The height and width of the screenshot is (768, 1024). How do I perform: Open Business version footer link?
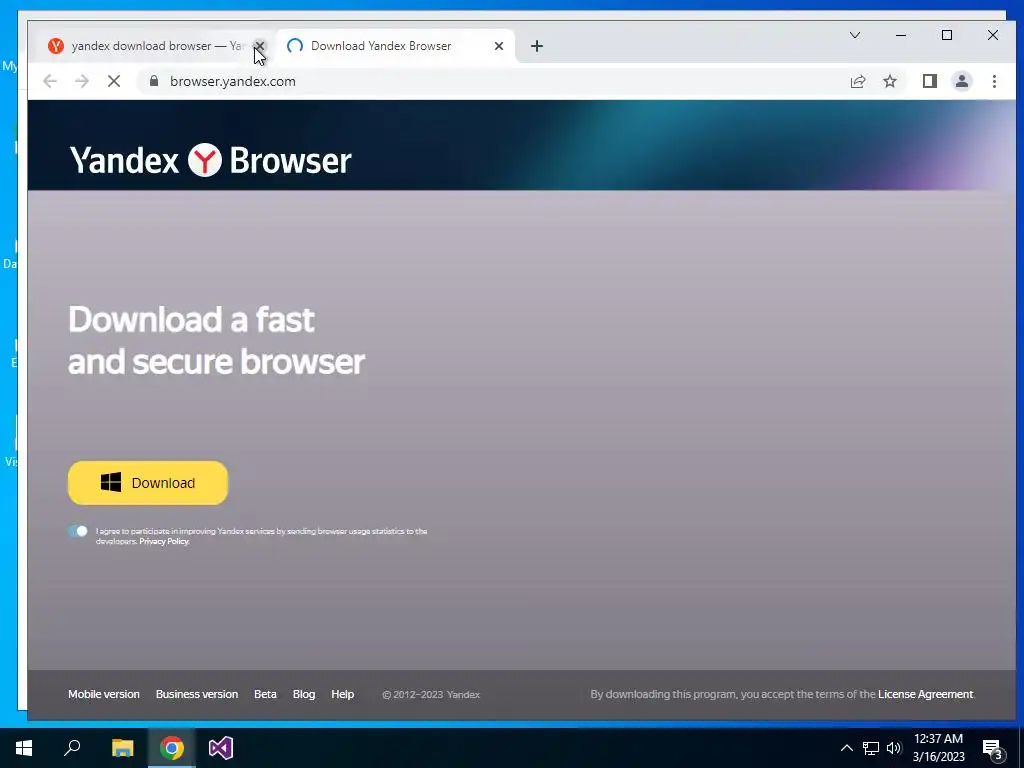197,694
